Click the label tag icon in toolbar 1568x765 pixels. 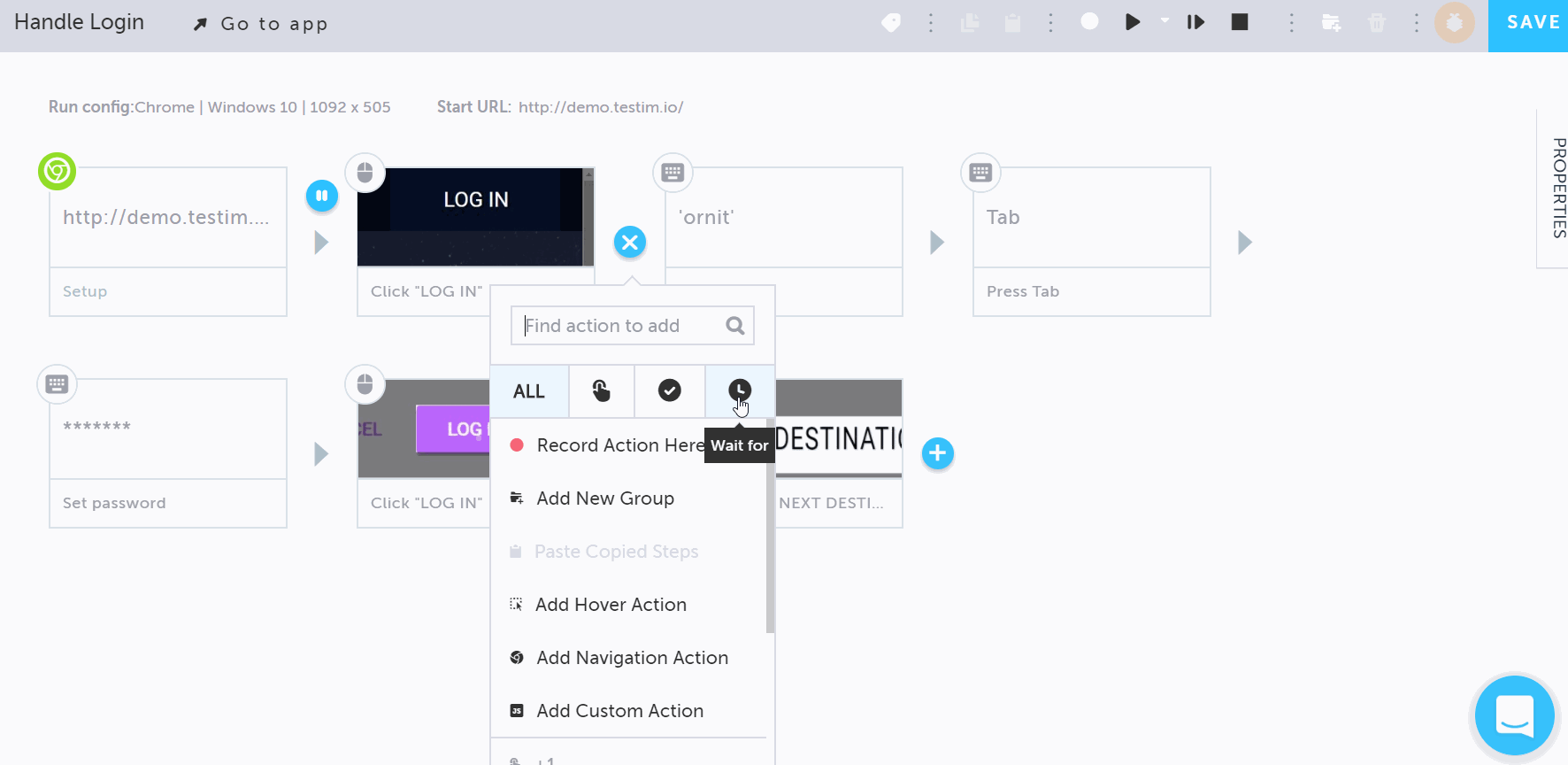(x=891, y=23)
